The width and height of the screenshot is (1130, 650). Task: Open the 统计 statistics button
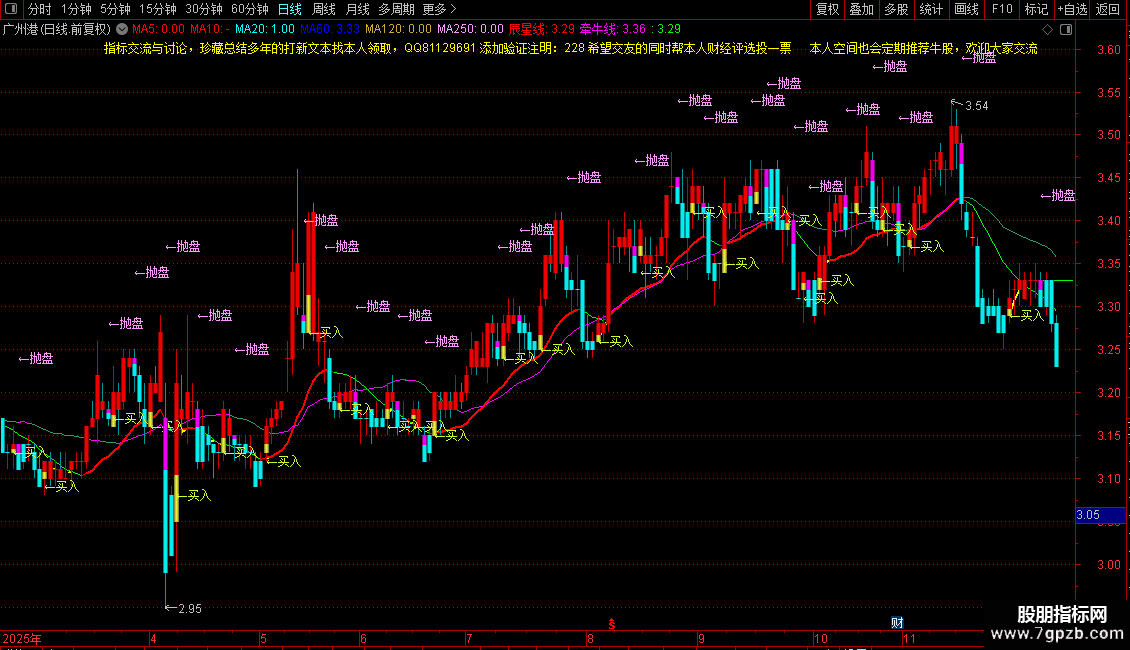click(931, 9)
